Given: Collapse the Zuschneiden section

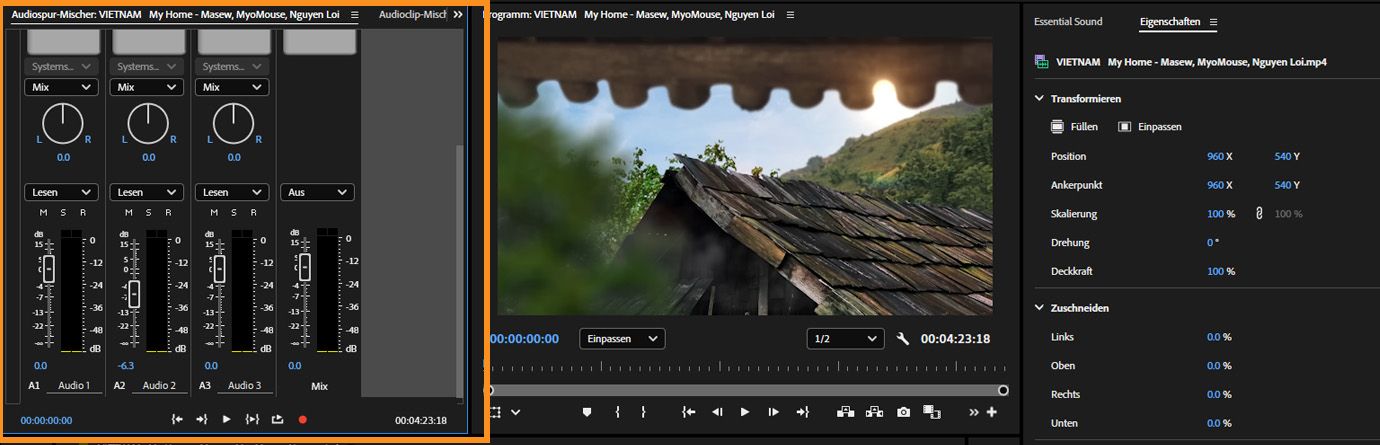Looking at the screenshot, I should point(1039,308).
